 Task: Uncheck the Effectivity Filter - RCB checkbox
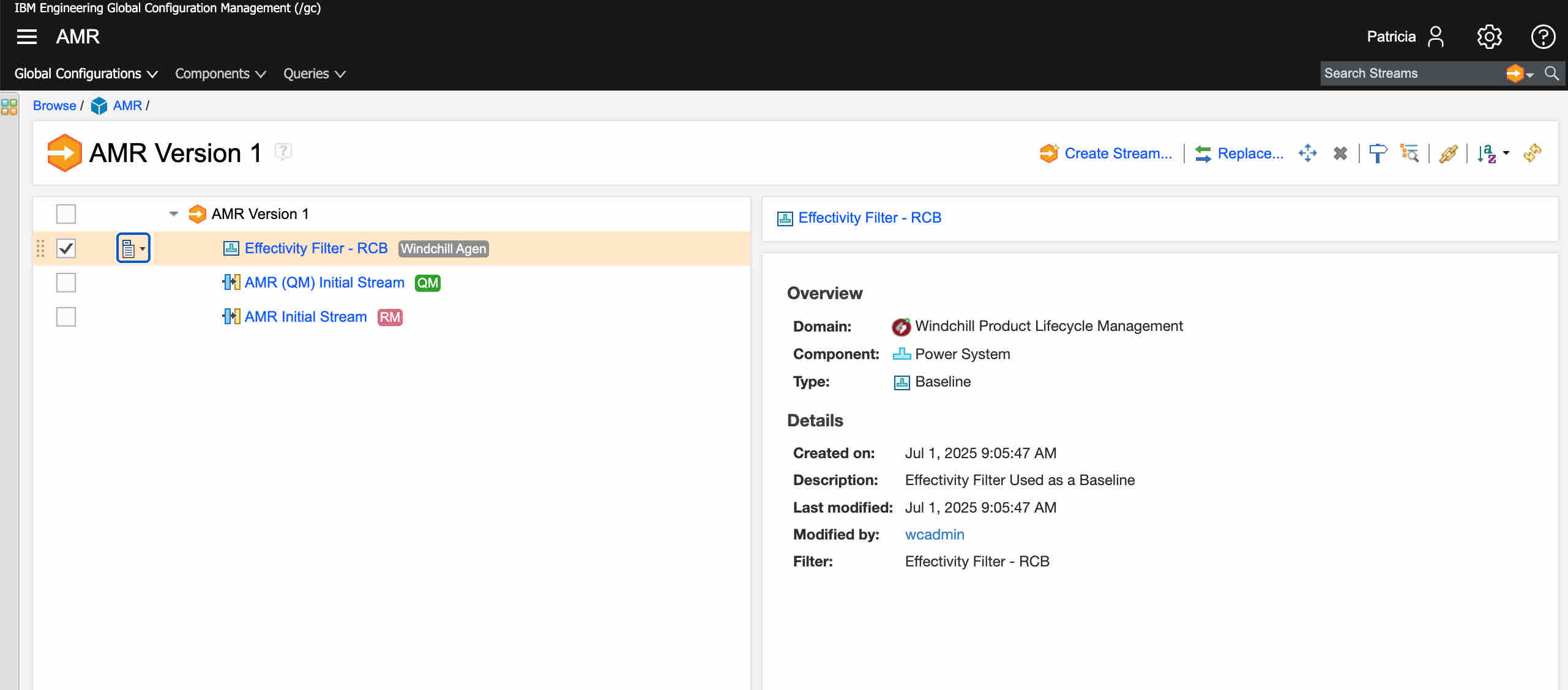coord(66,248)
